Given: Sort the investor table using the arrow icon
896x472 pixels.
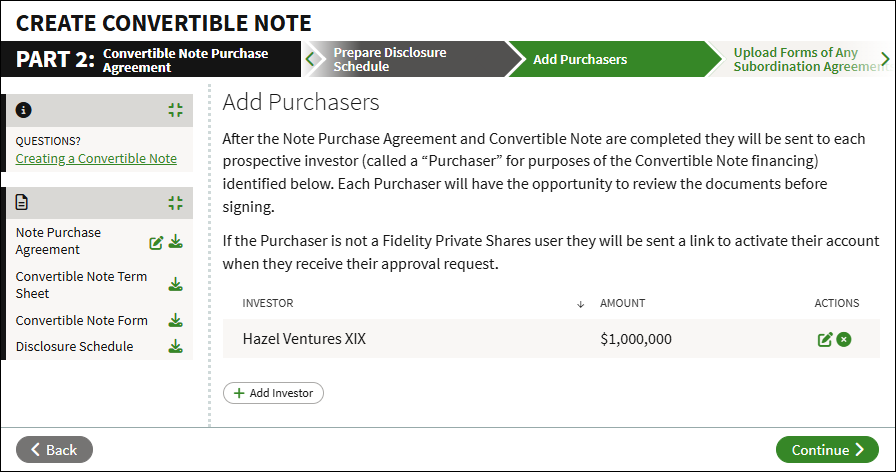Looking at the screenshot, I should coord(581,304).
